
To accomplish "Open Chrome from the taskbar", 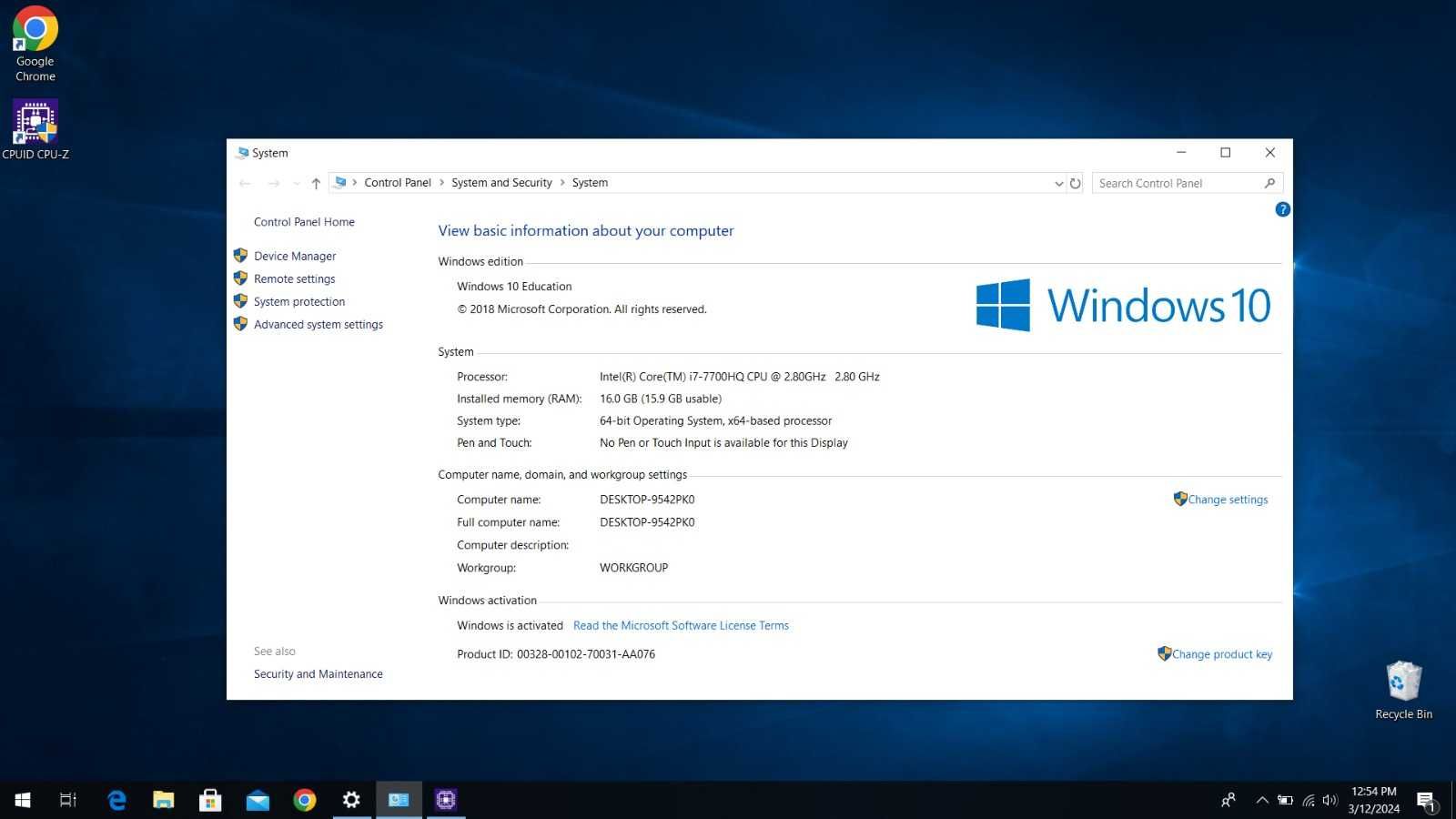I will click(305, 800).
